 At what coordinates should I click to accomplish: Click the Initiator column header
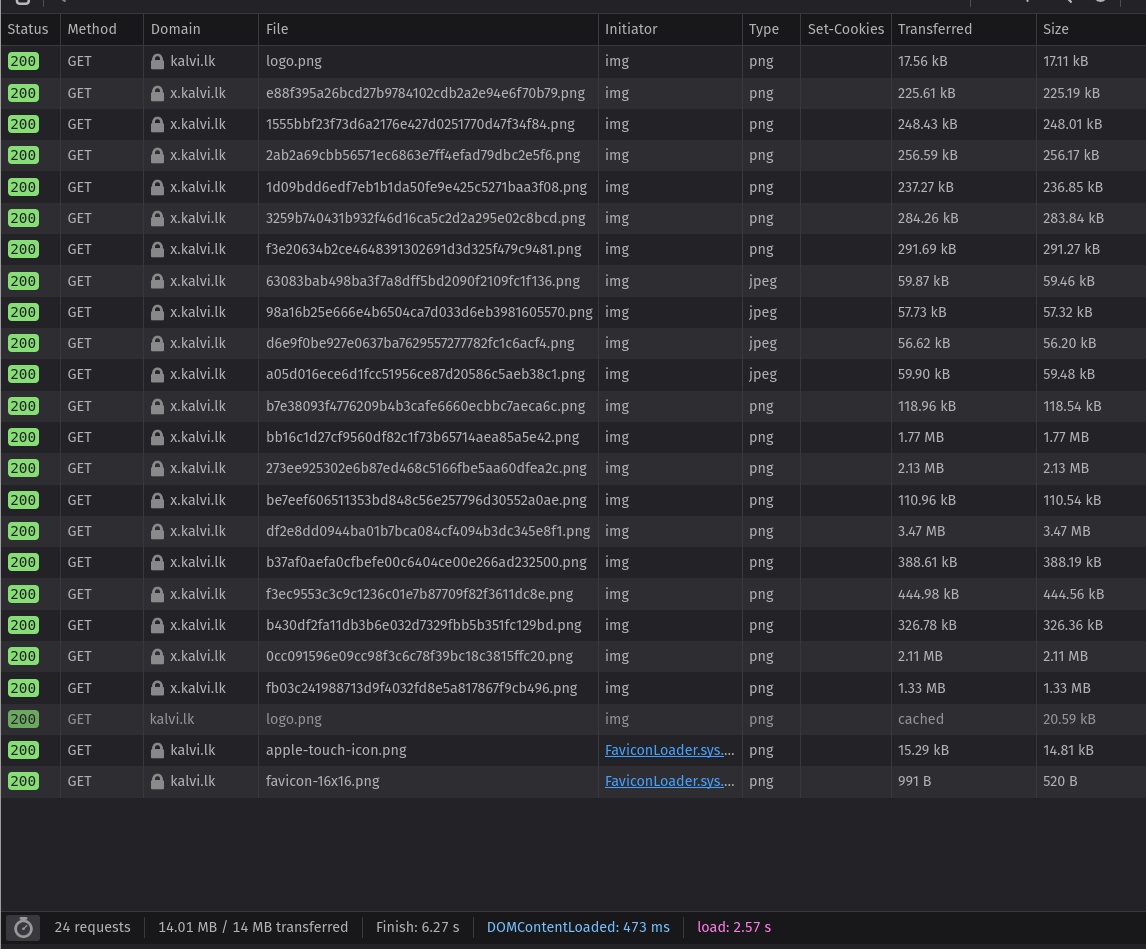point(631,29)
